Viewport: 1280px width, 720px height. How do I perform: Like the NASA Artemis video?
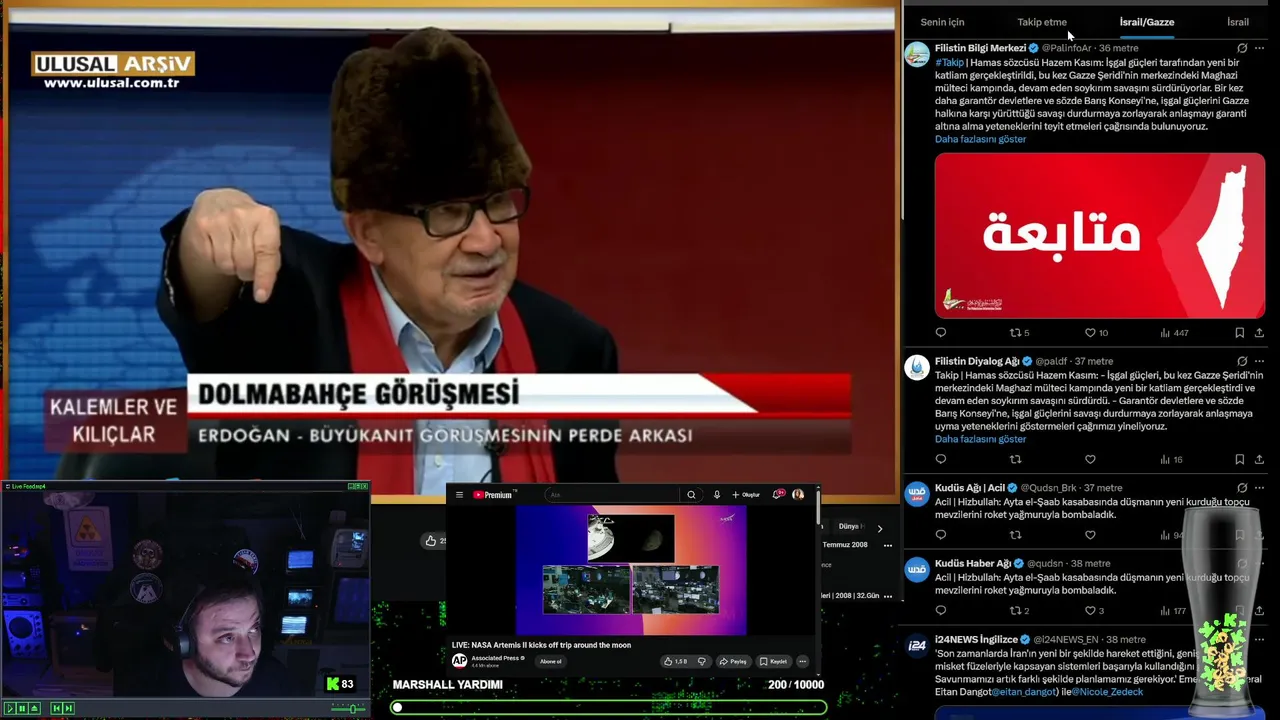coord(676,661)
